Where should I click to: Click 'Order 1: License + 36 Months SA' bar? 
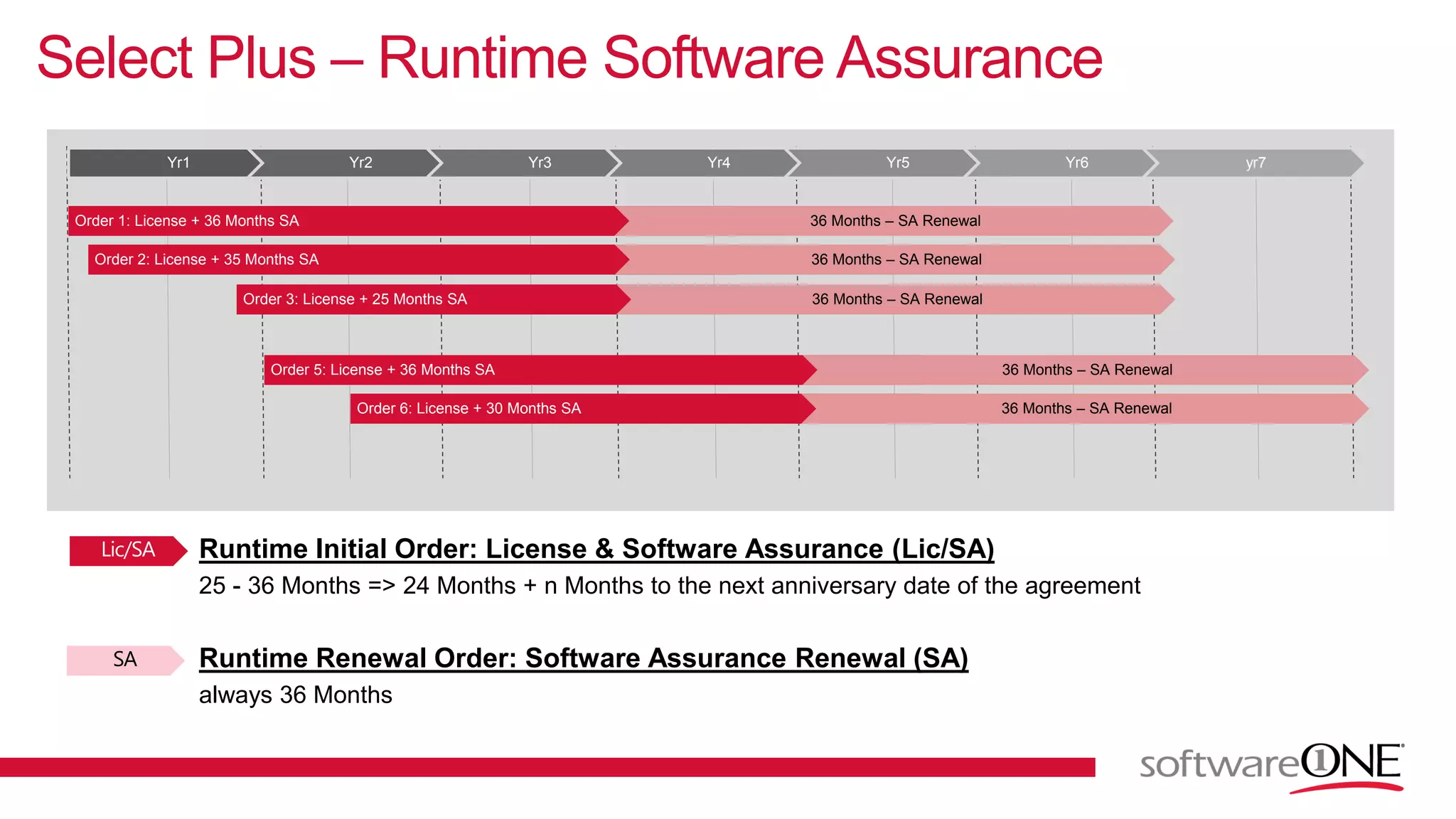coord(348,221)
